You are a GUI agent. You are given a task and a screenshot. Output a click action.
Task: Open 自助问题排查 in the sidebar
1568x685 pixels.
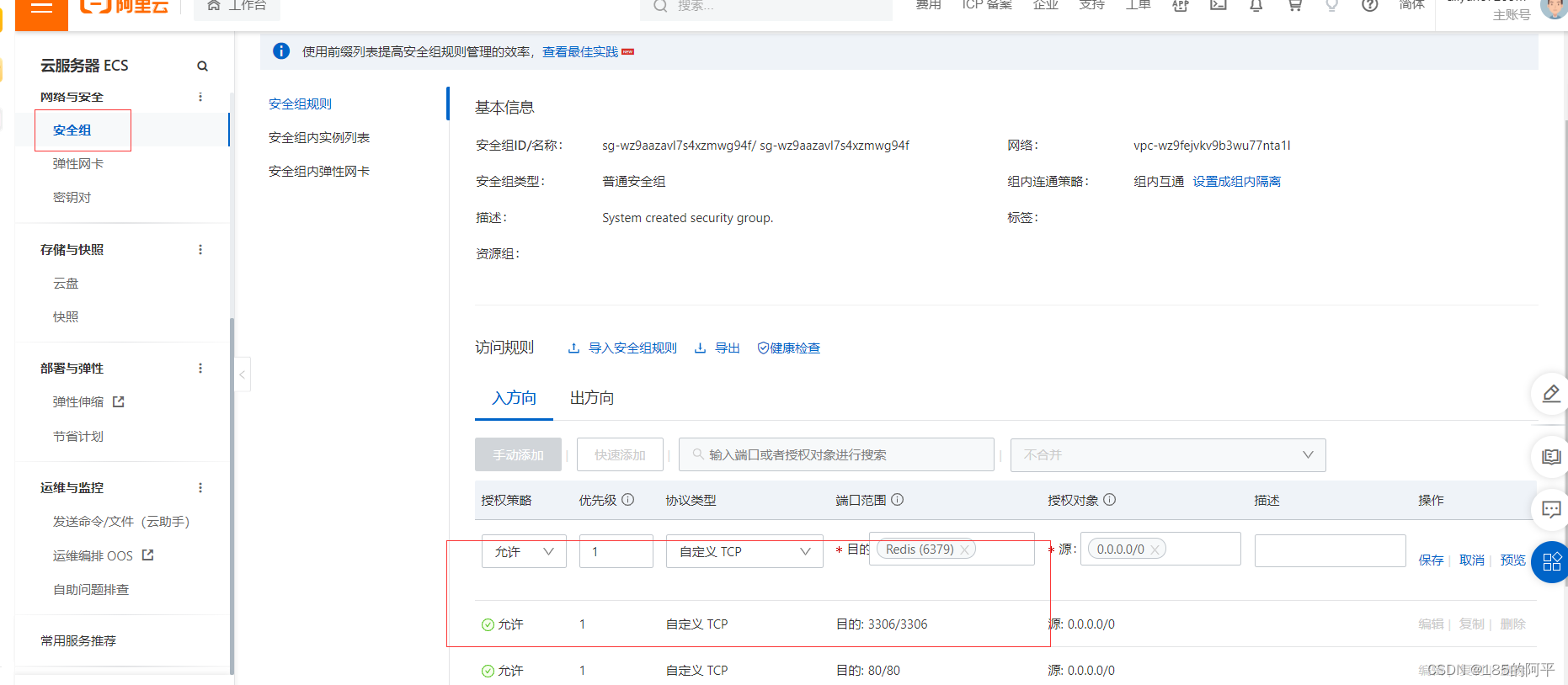pyautogui.click(x=91, y=590)
